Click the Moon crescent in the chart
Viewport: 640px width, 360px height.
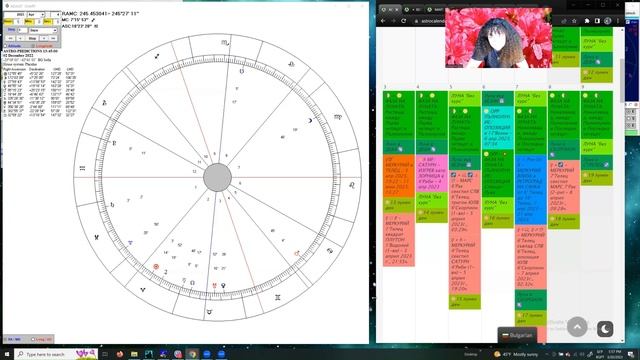(x=310, y=120)
